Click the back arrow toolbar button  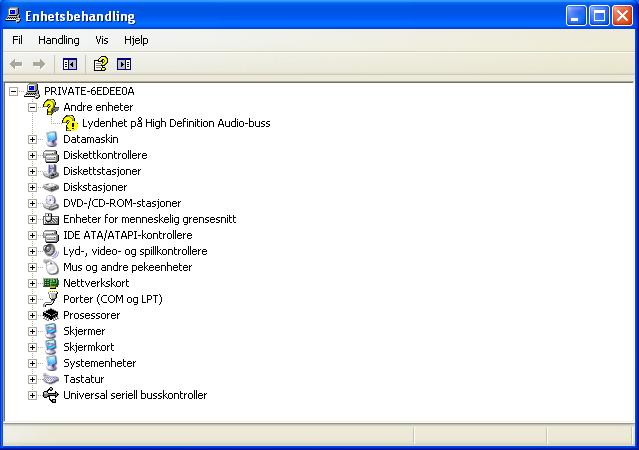tap(16, 64)
